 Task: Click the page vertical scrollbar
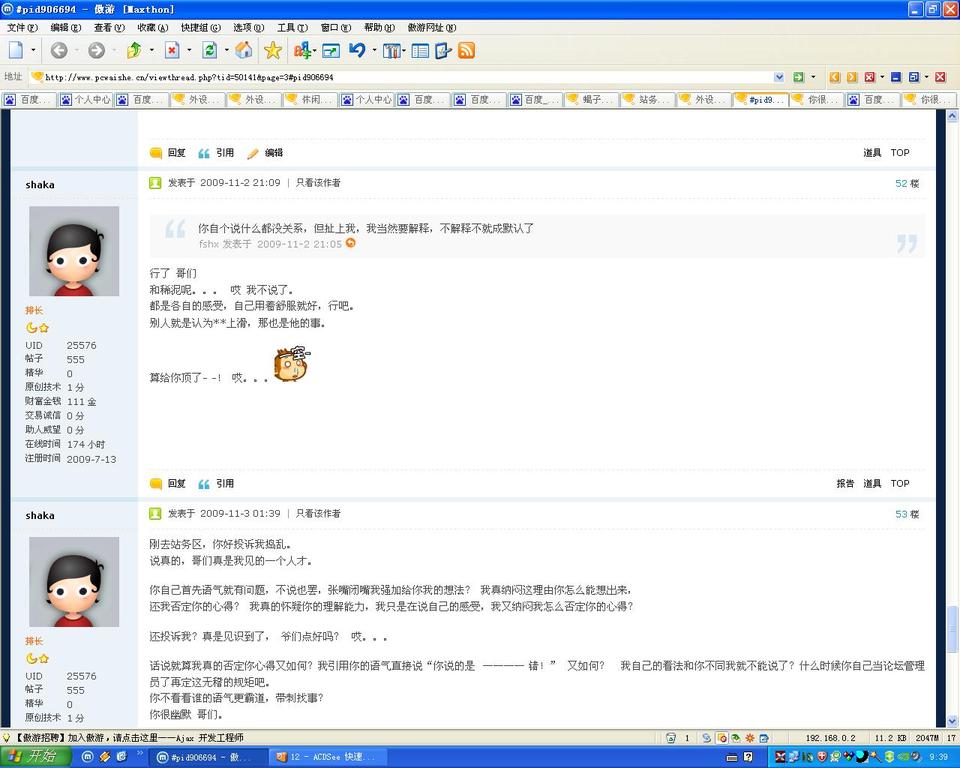pyautogui.click(x=953, y=400)
